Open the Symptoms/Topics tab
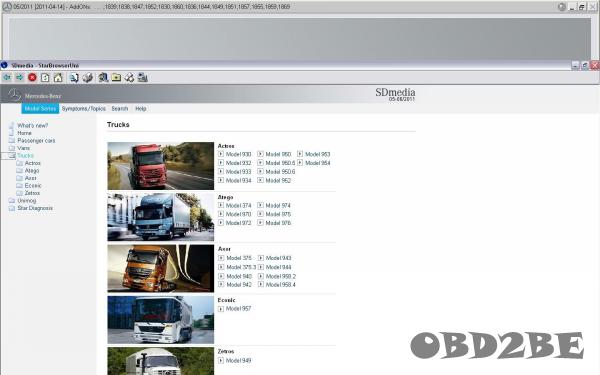This screenshot has width=600, height=375. (83, 109)
